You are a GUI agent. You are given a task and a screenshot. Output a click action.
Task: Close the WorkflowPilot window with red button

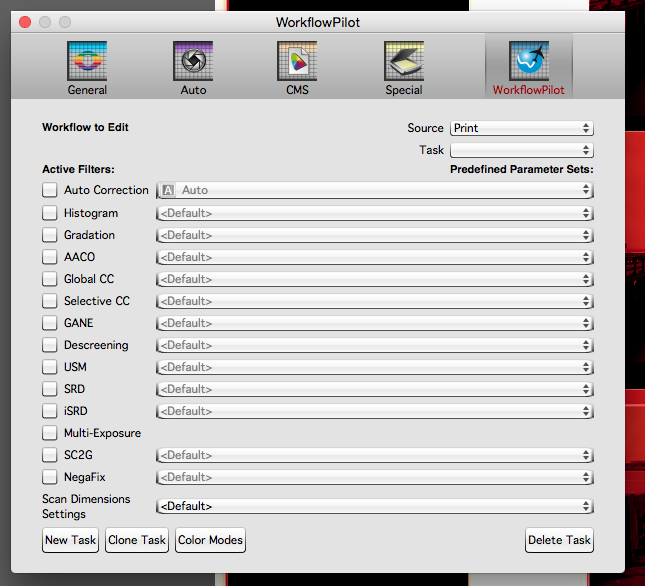(x=25, y=22)
